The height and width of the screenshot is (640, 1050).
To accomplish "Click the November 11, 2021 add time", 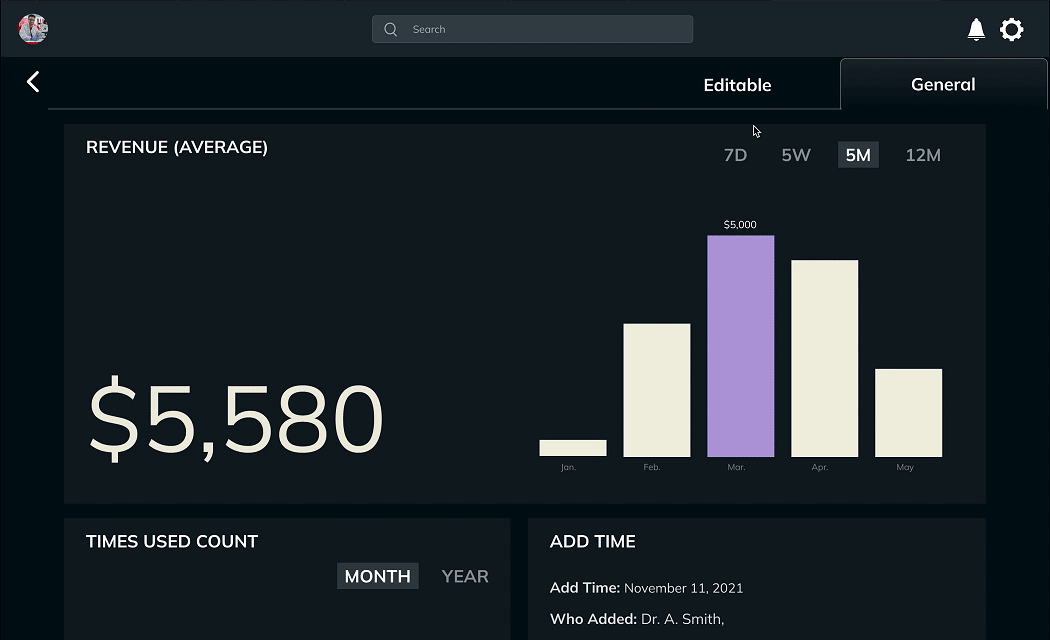I will pos(684,588).
